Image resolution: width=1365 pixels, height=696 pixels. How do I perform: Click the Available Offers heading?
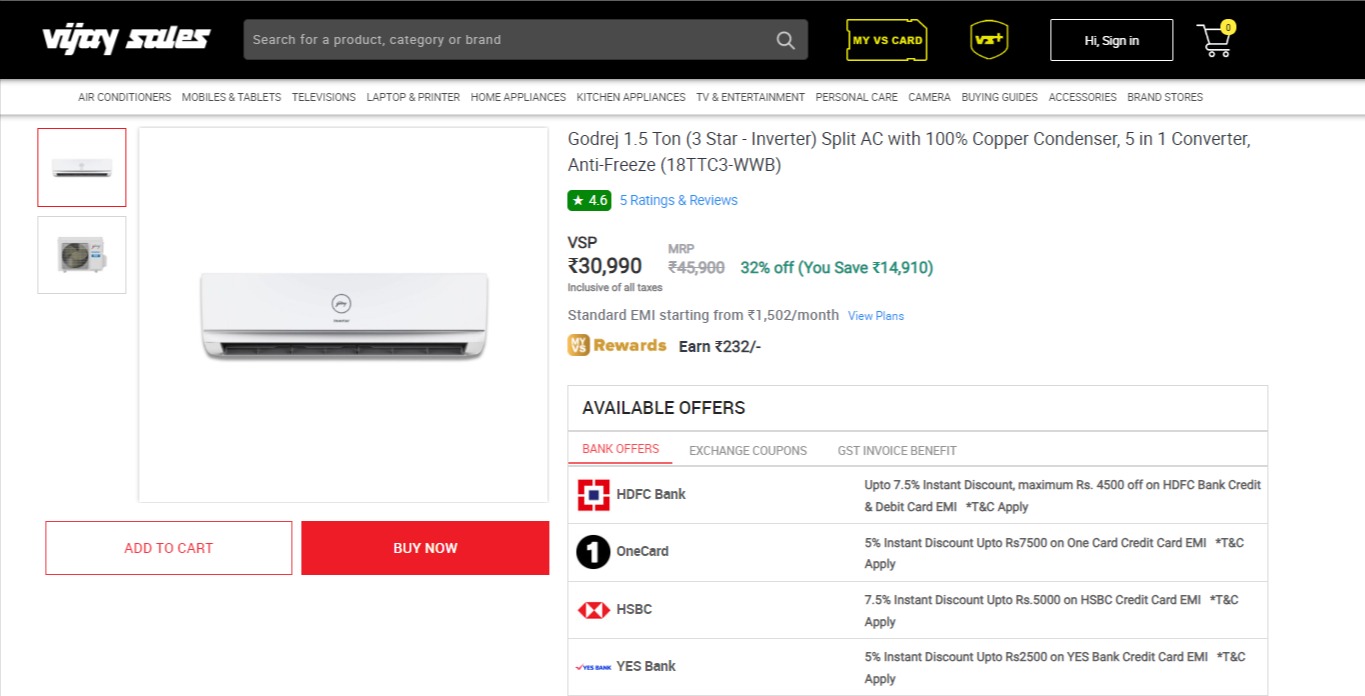664,408
